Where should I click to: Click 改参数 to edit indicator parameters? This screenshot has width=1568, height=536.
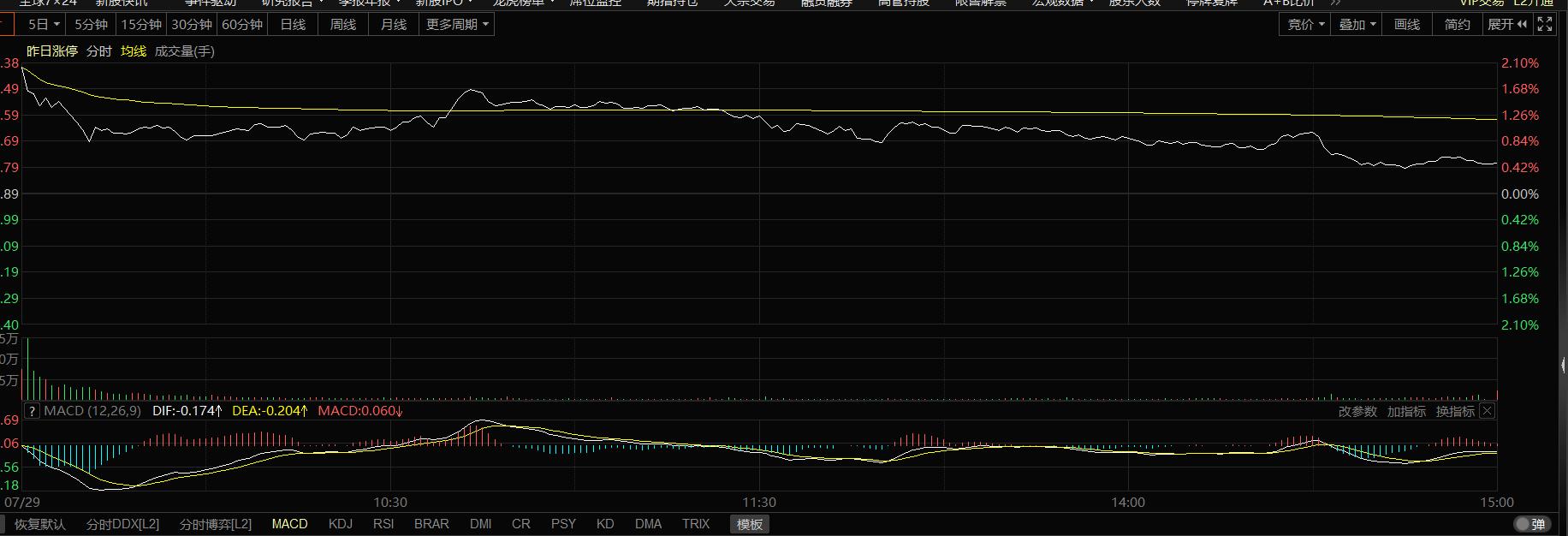1357,412
